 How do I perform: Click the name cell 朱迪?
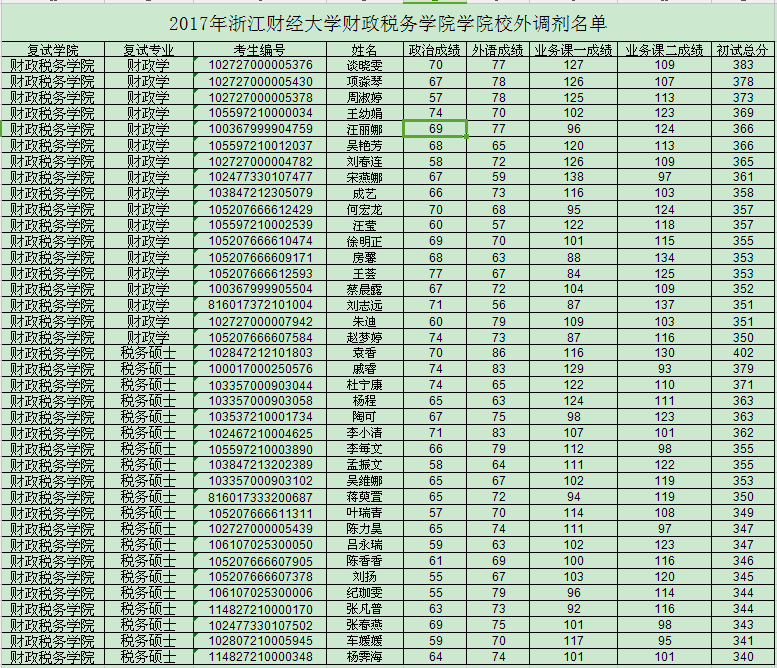(x=364, y=321)
